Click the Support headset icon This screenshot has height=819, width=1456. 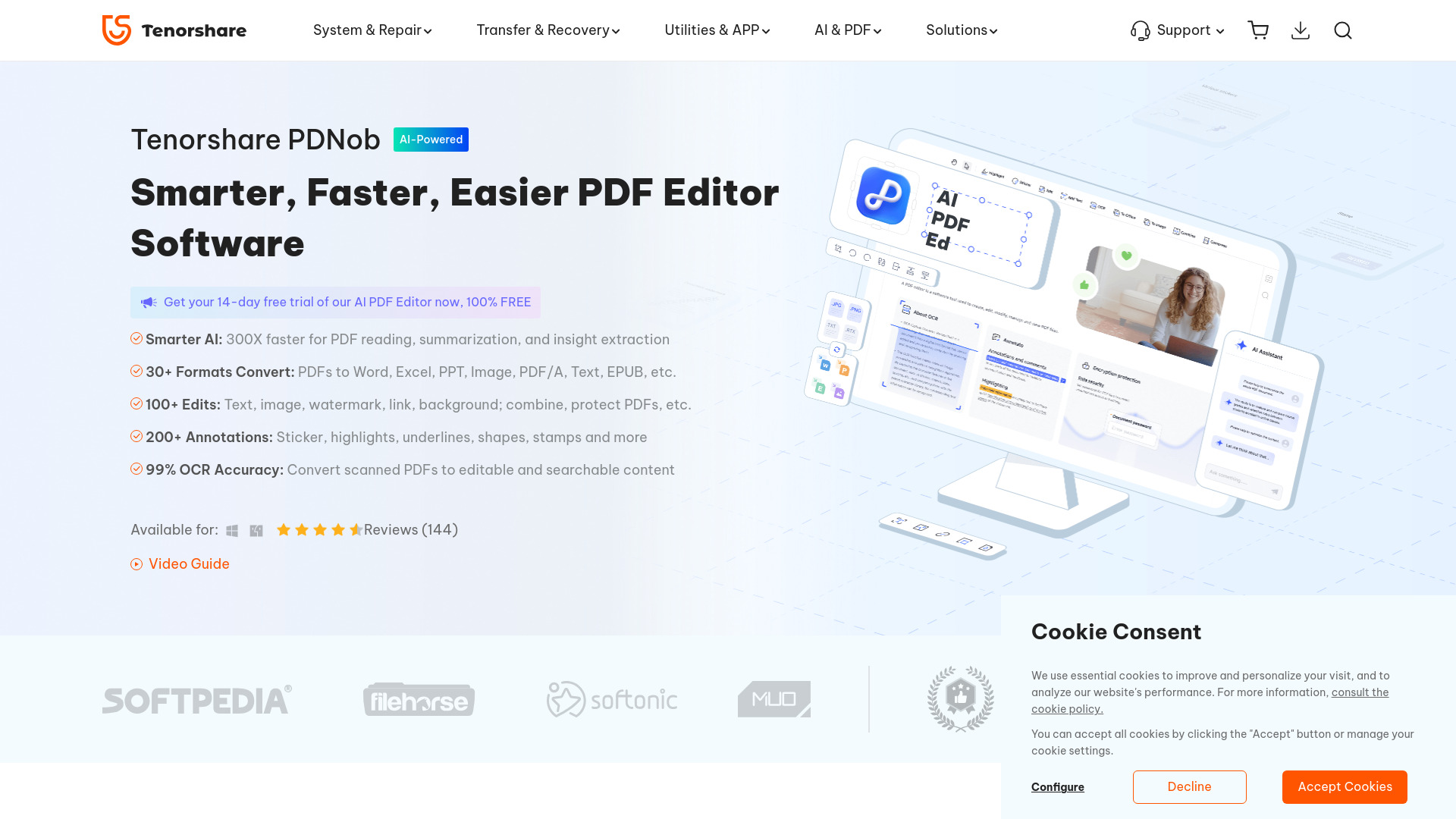pyautogui.click(x=1140, y=30)
